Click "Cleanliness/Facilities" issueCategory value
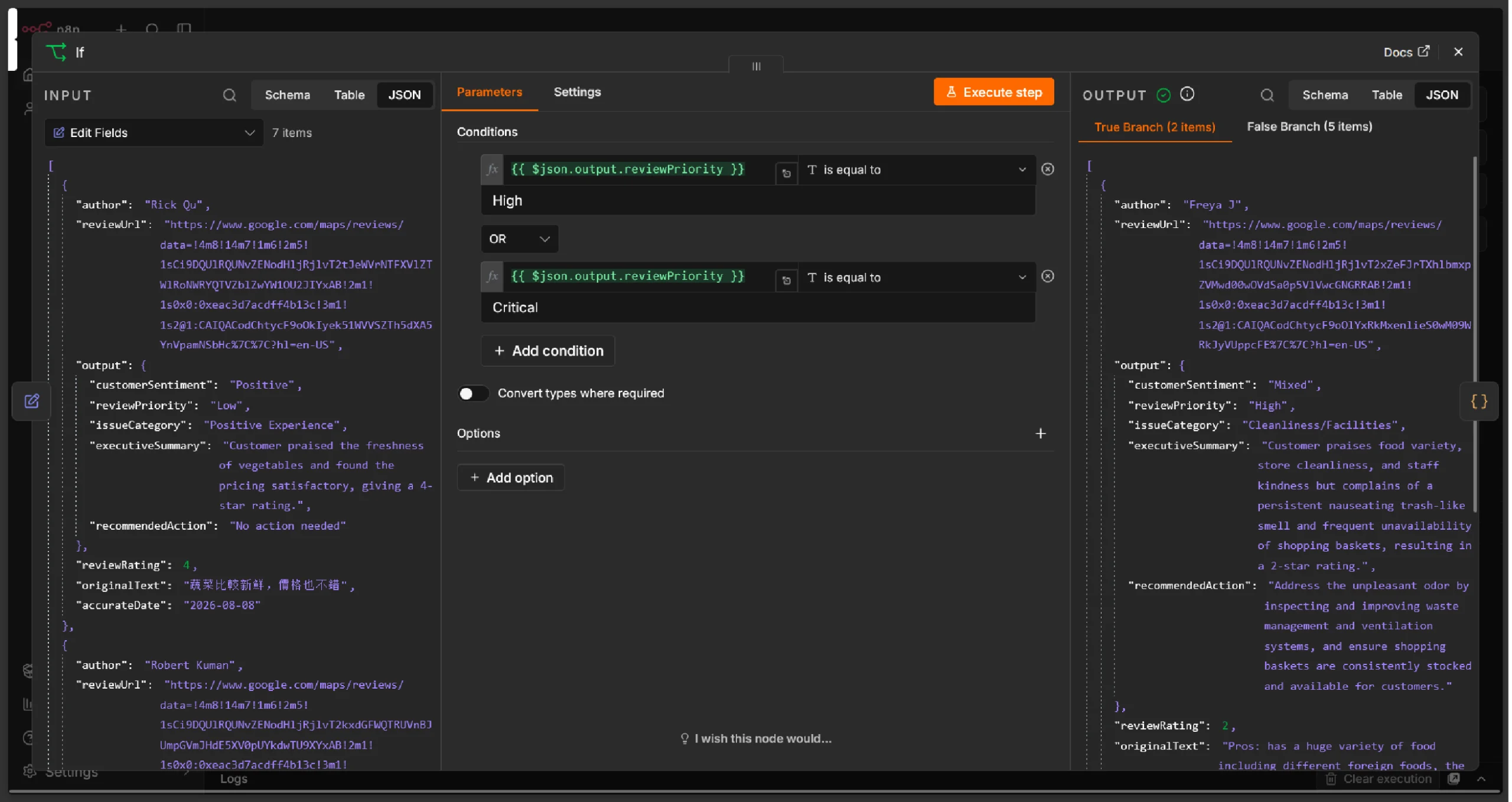Image resolution: width=1512 pixels, height=802 pixels. pyautogui.click(x=1320, y=425)
